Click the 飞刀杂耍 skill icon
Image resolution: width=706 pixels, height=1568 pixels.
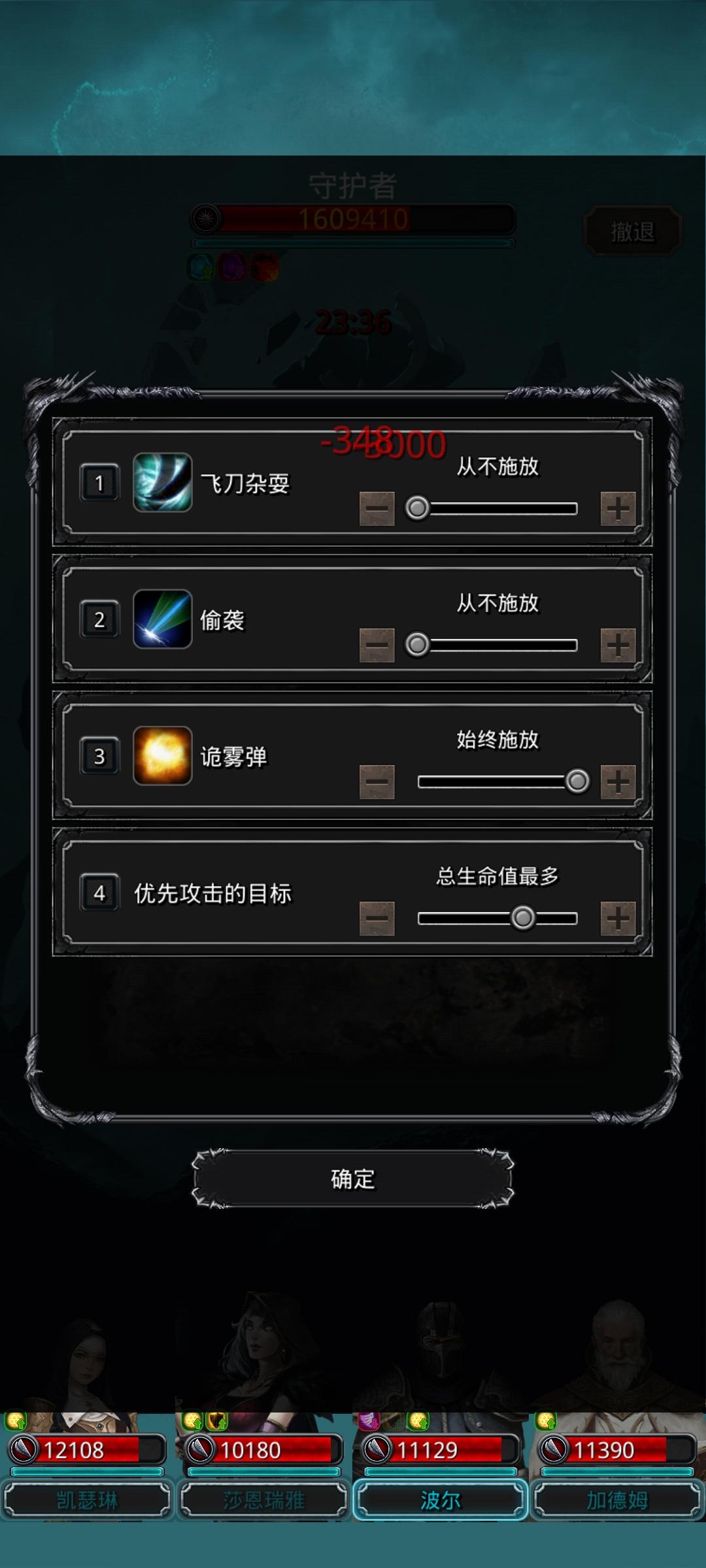[x=162, y=482]
